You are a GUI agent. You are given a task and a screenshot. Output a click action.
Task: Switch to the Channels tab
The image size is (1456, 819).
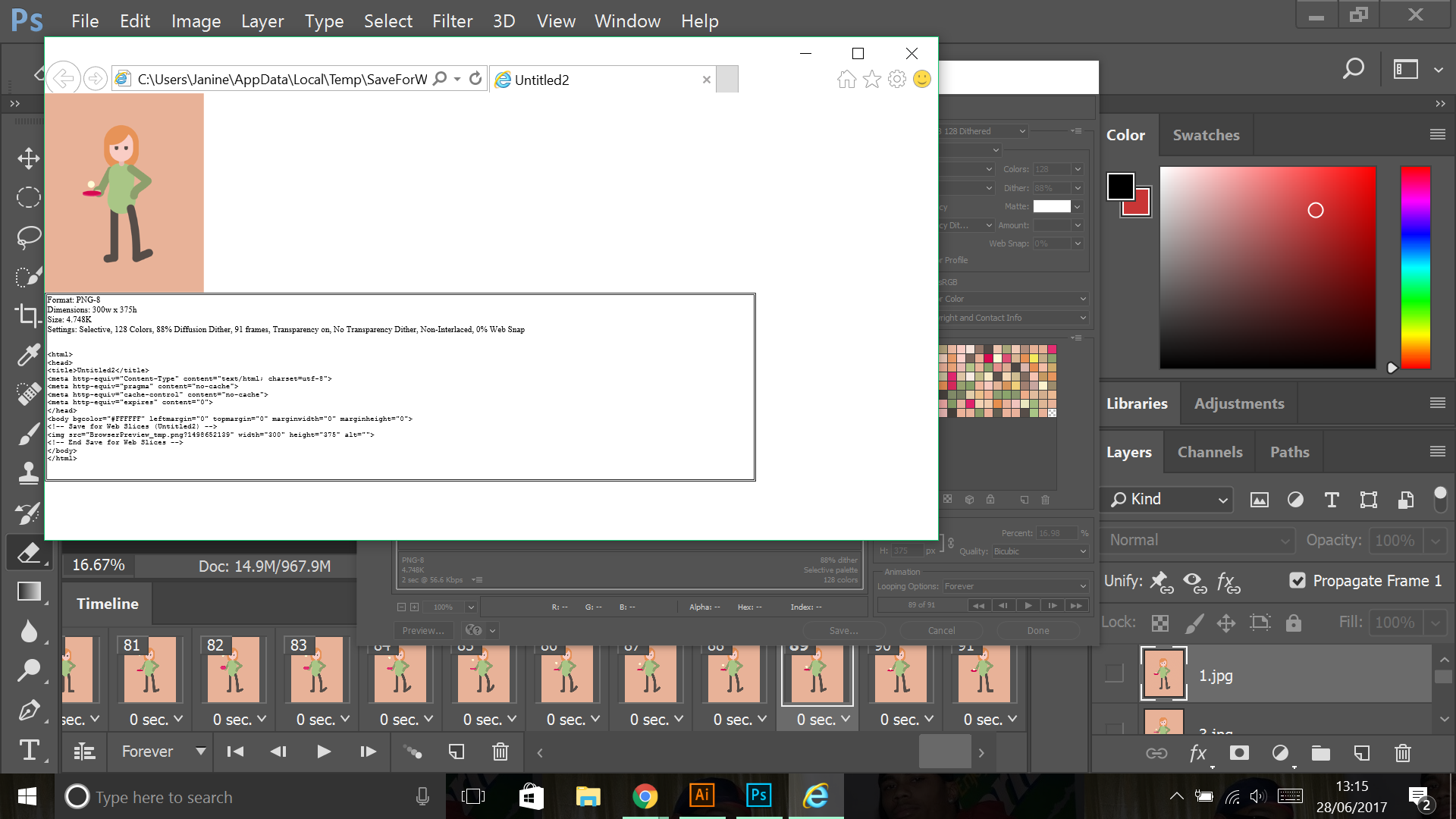pos(1210,452)
